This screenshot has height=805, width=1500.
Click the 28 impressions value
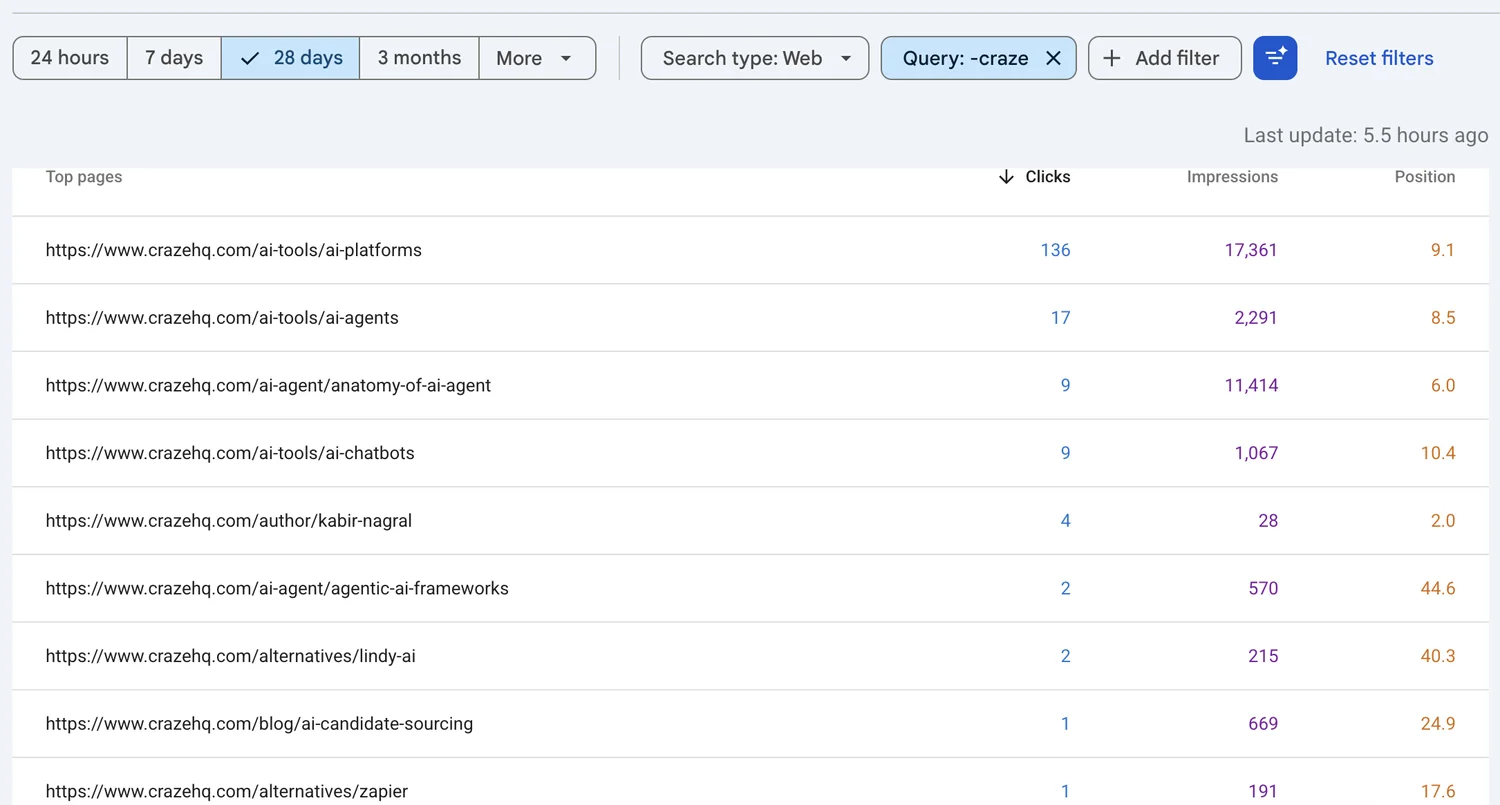1268,521
